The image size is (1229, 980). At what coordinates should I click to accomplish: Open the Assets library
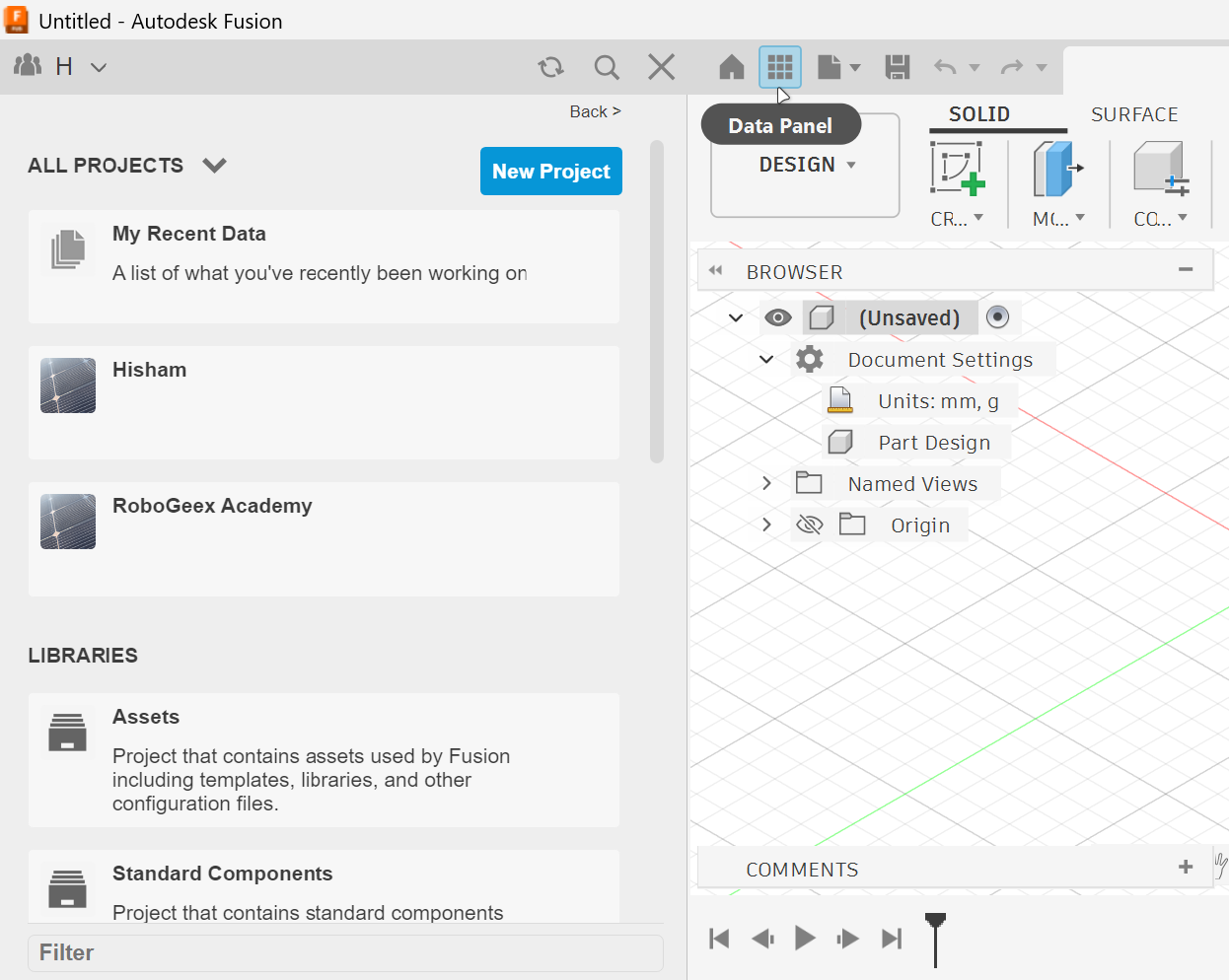324,760
